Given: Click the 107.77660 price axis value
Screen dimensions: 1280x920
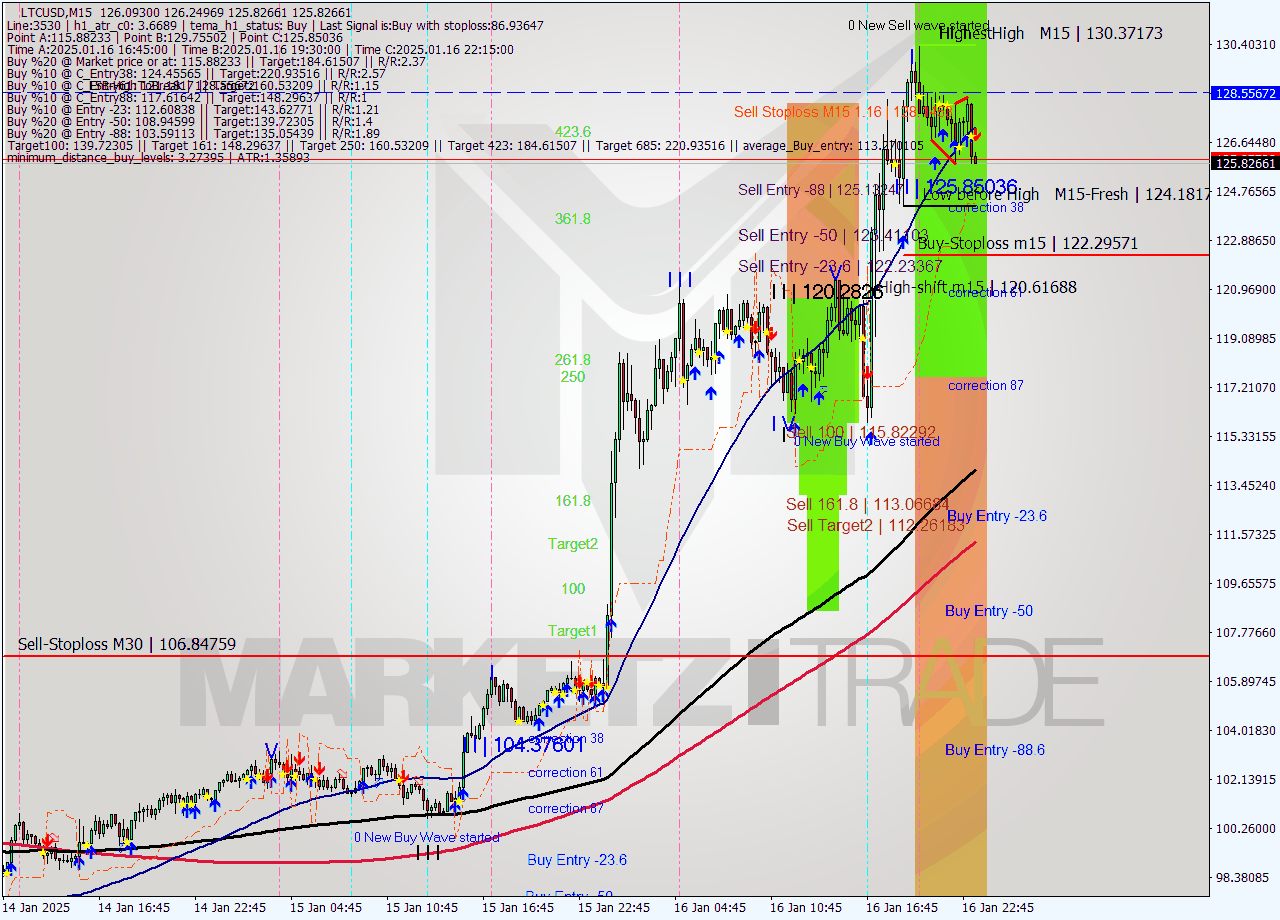Looking at the screenshot, I should click(x=1245, y=633).
